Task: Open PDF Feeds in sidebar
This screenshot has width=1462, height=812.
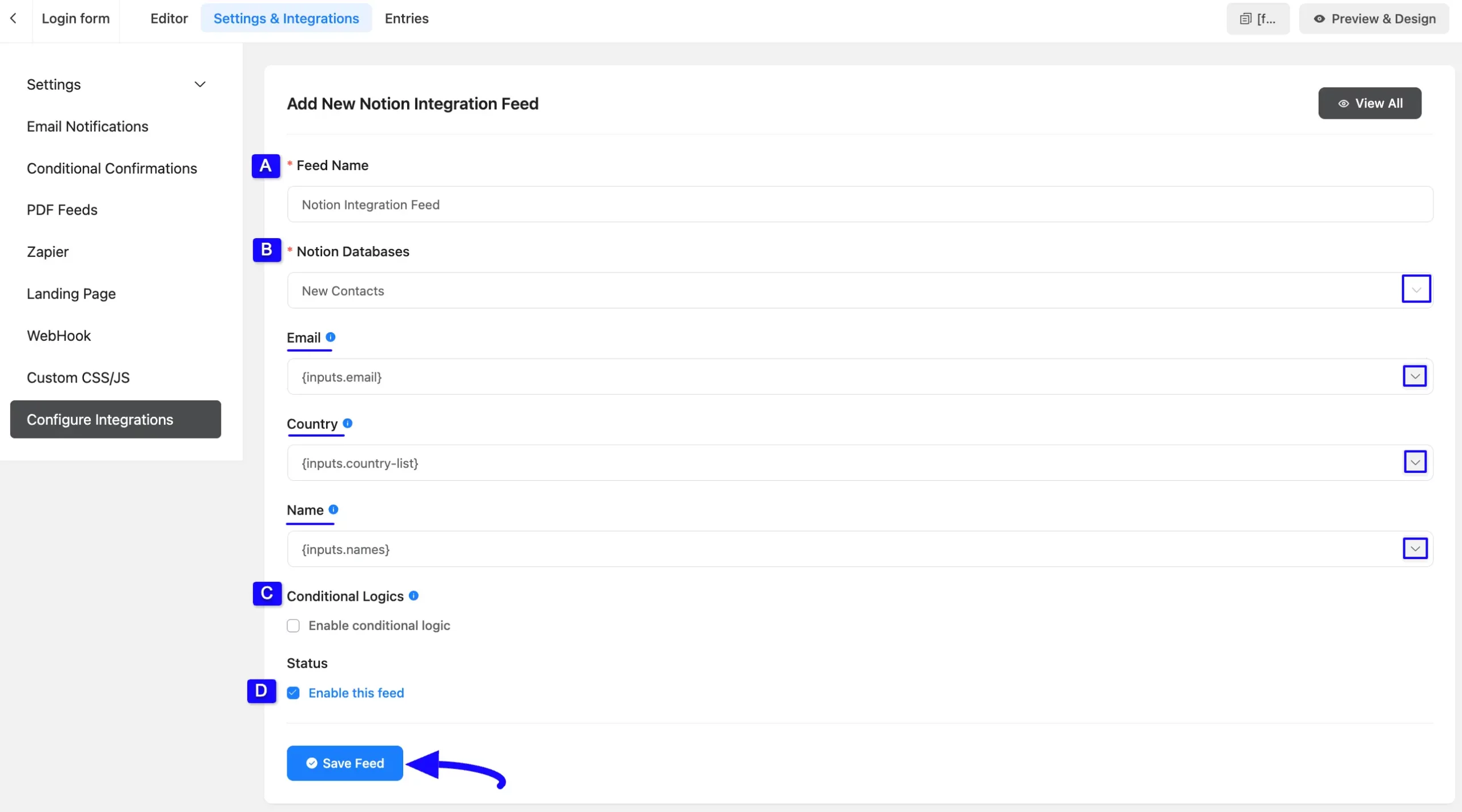Action: click(62, 210)
